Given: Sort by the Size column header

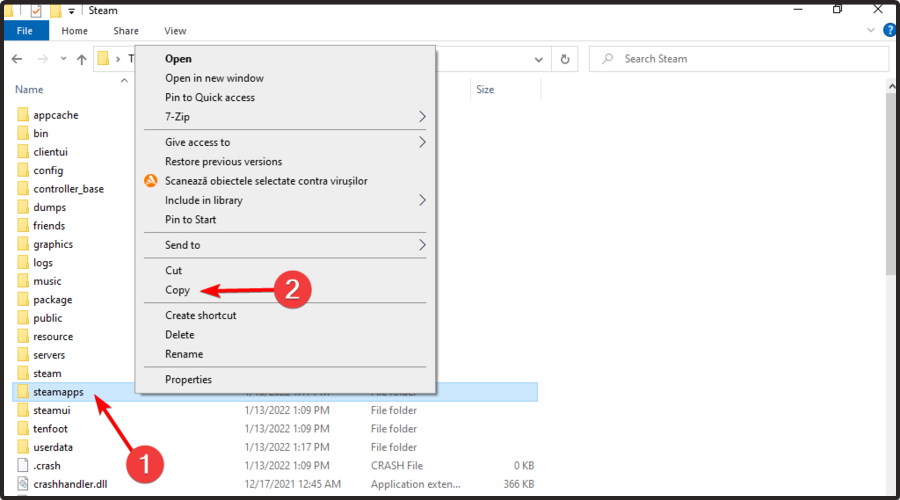Looking at the screenshot, I should click(485, 90).
